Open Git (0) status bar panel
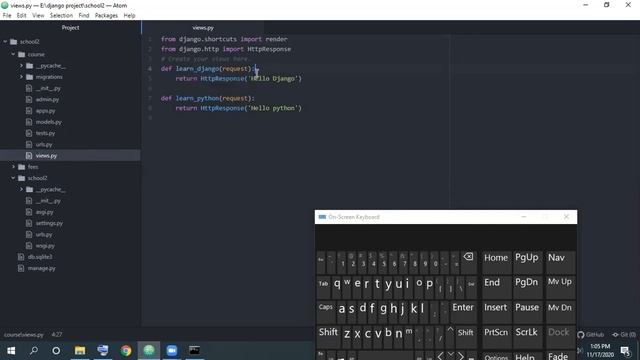Screen dimensions: 640x360 click(624, 335)
